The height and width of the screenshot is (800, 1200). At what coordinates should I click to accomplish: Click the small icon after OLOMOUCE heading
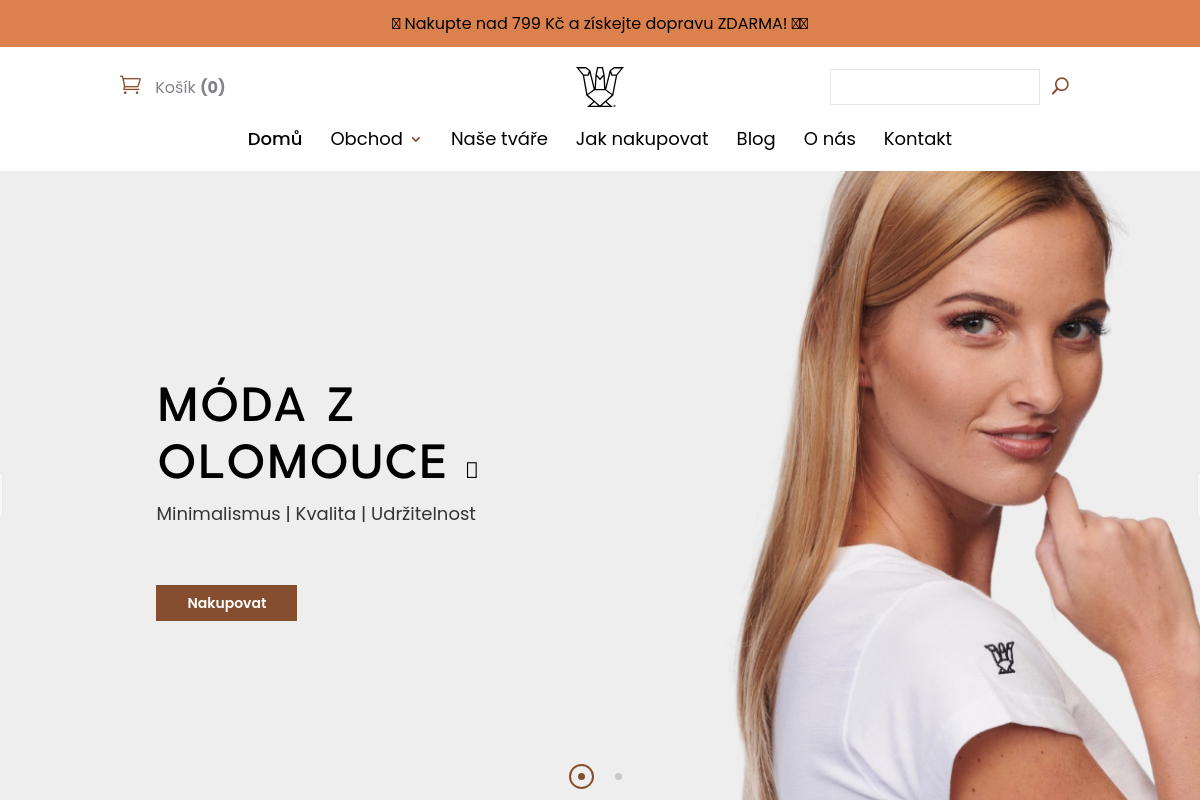point(472,469)
